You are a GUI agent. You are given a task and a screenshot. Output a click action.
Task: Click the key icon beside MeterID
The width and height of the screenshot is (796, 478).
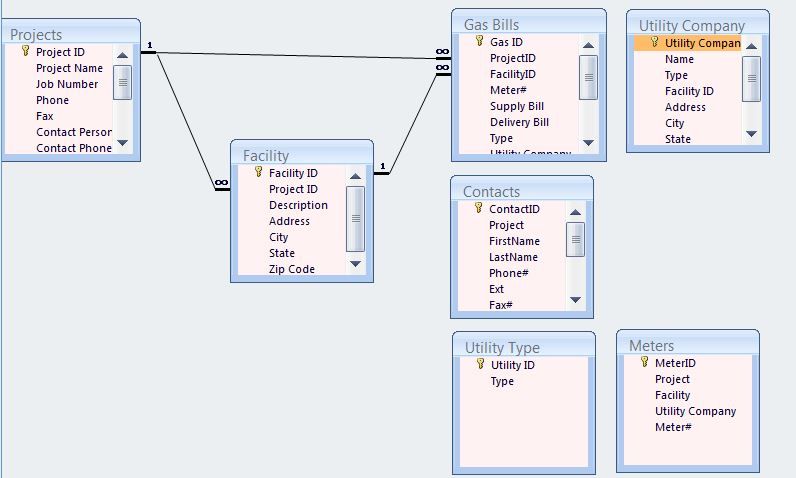click(x=645, y=363)
